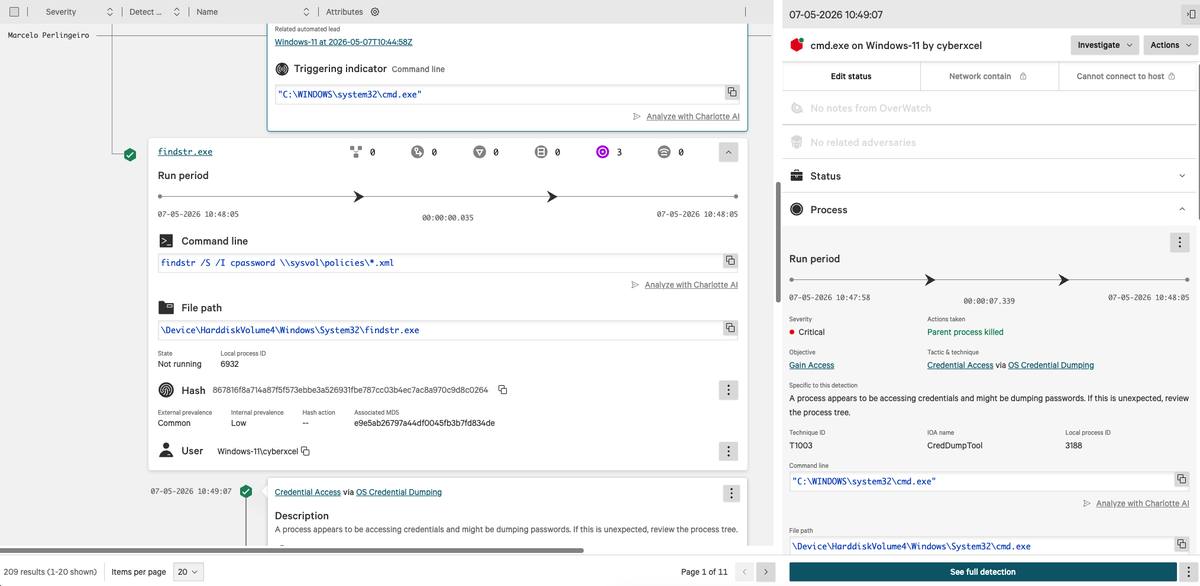Click the green shield check beside findstr.exe
This screenshot has height=586, width=1200.
click(130, 155)
